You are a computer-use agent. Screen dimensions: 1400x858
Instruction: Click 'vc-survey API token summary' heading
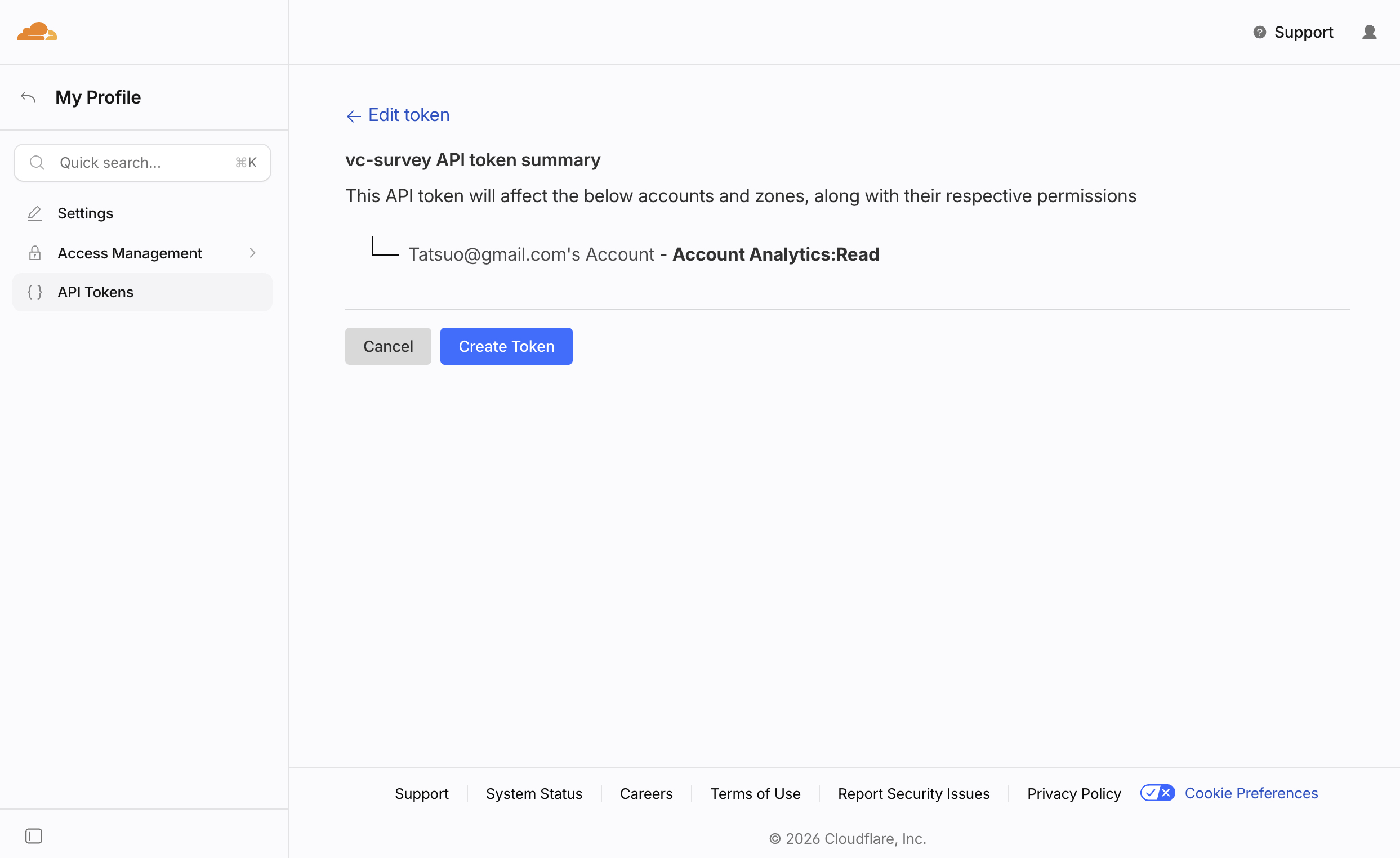tap(472, 160)
